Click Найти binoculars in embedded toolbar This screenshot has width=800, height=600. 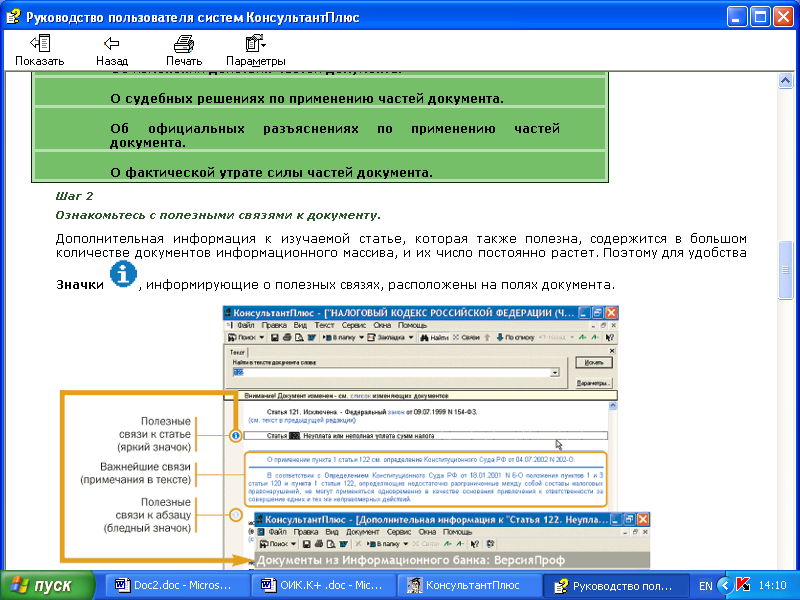click(x=434, y=337)
